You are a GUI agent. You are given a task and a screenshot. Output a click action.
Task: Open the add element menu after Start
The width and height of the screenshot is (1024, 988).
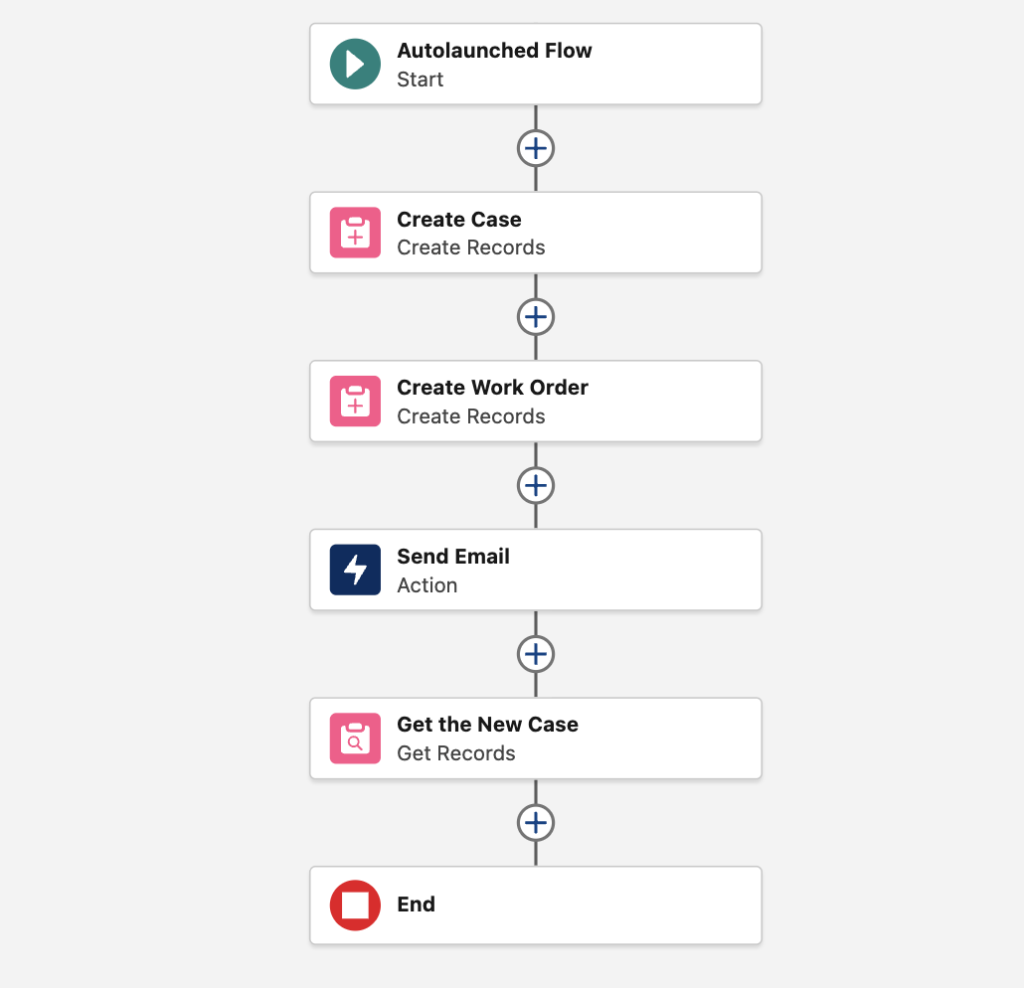(x=536, y=148)
